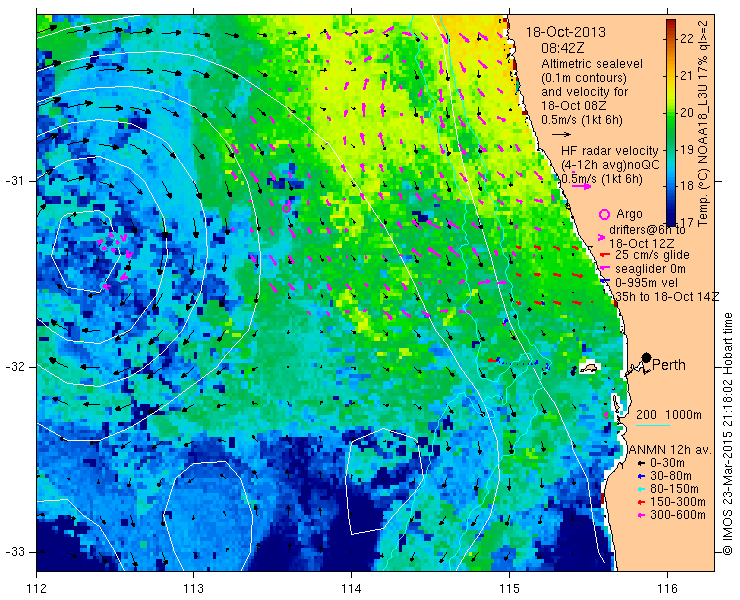Image resolution: width=740 pixels, height=600 pixels.
Task: Click the longitude axis label 113
Action: 193,589
